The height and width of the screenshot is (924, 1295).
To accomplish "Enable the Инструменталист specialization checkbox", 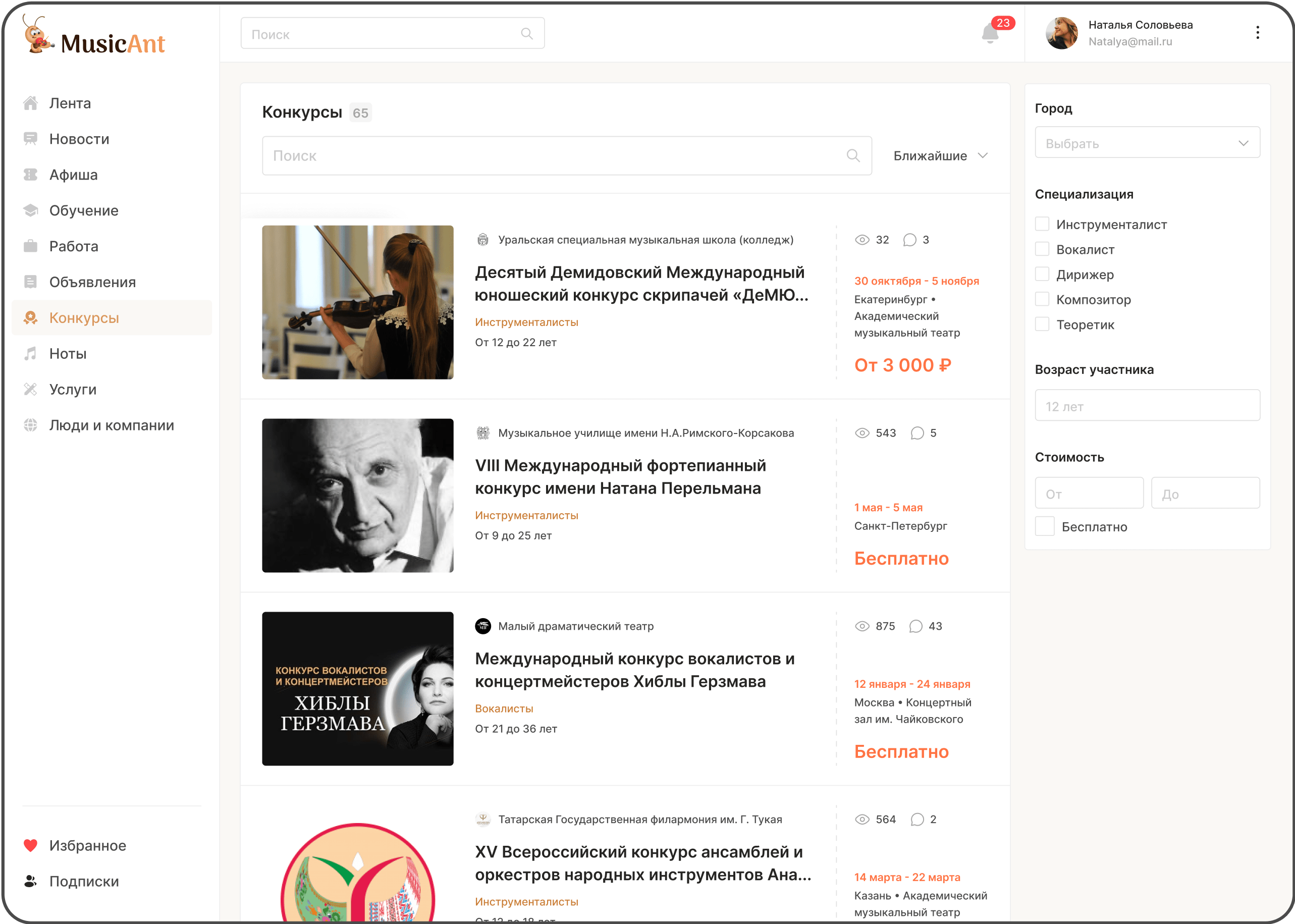I will click(1042, 224).
